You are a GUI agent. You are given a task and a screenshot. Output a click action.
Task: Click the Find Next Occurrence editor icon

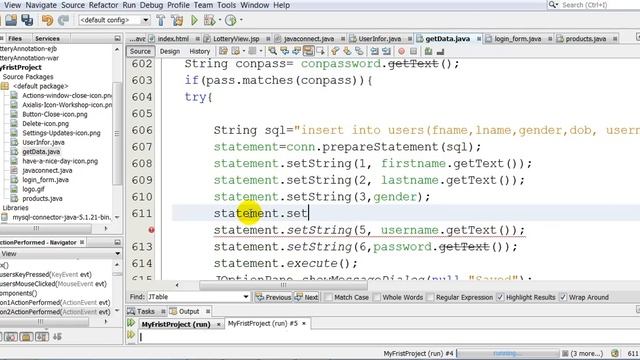(x=296, y=51)
